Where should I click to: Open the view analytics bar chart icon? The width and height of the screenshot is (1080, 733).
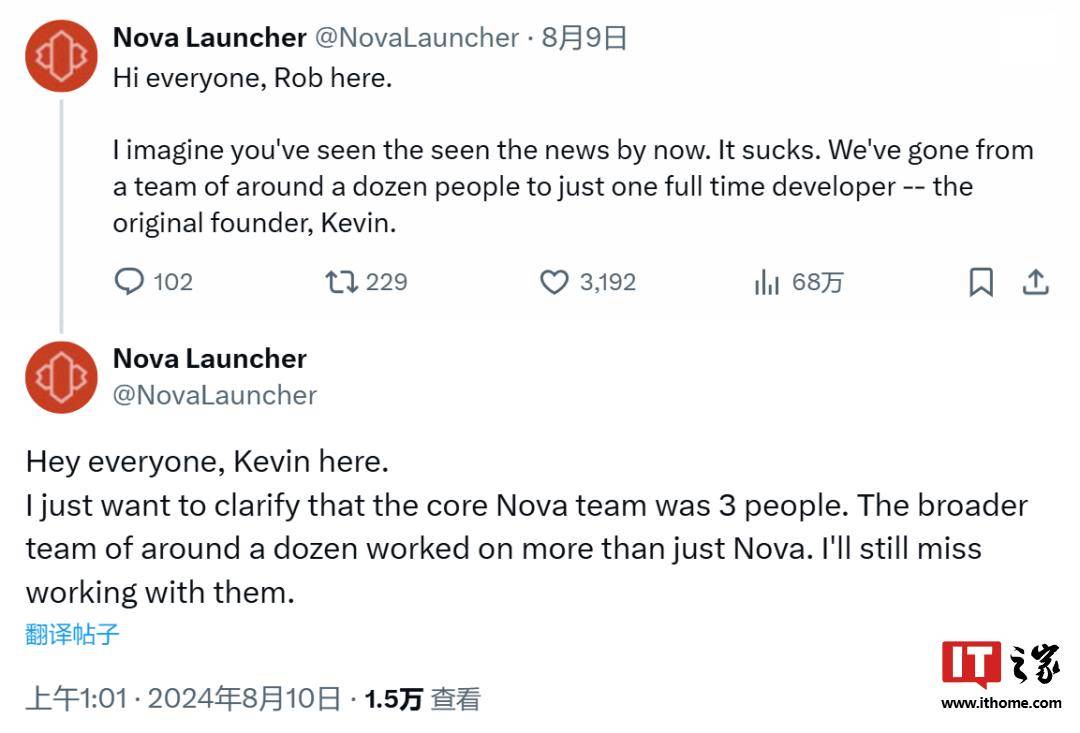tap(767, 283)
